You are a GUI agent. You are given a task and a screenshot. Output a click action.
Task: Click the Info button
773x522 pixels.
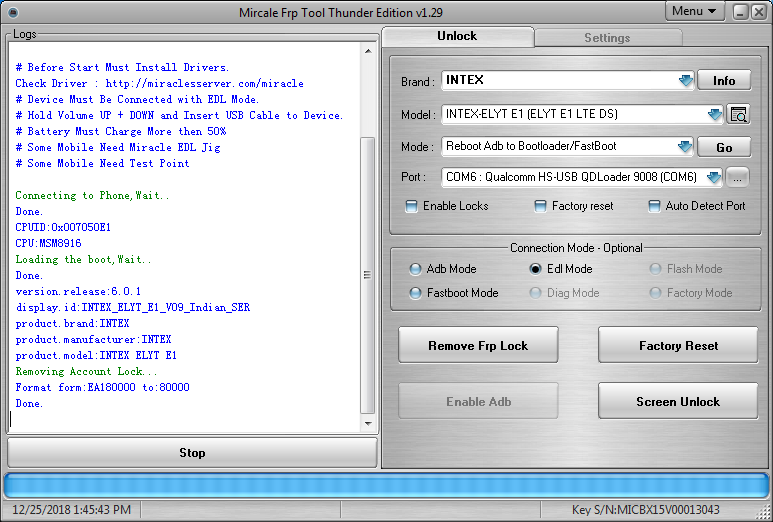[724, 81]
